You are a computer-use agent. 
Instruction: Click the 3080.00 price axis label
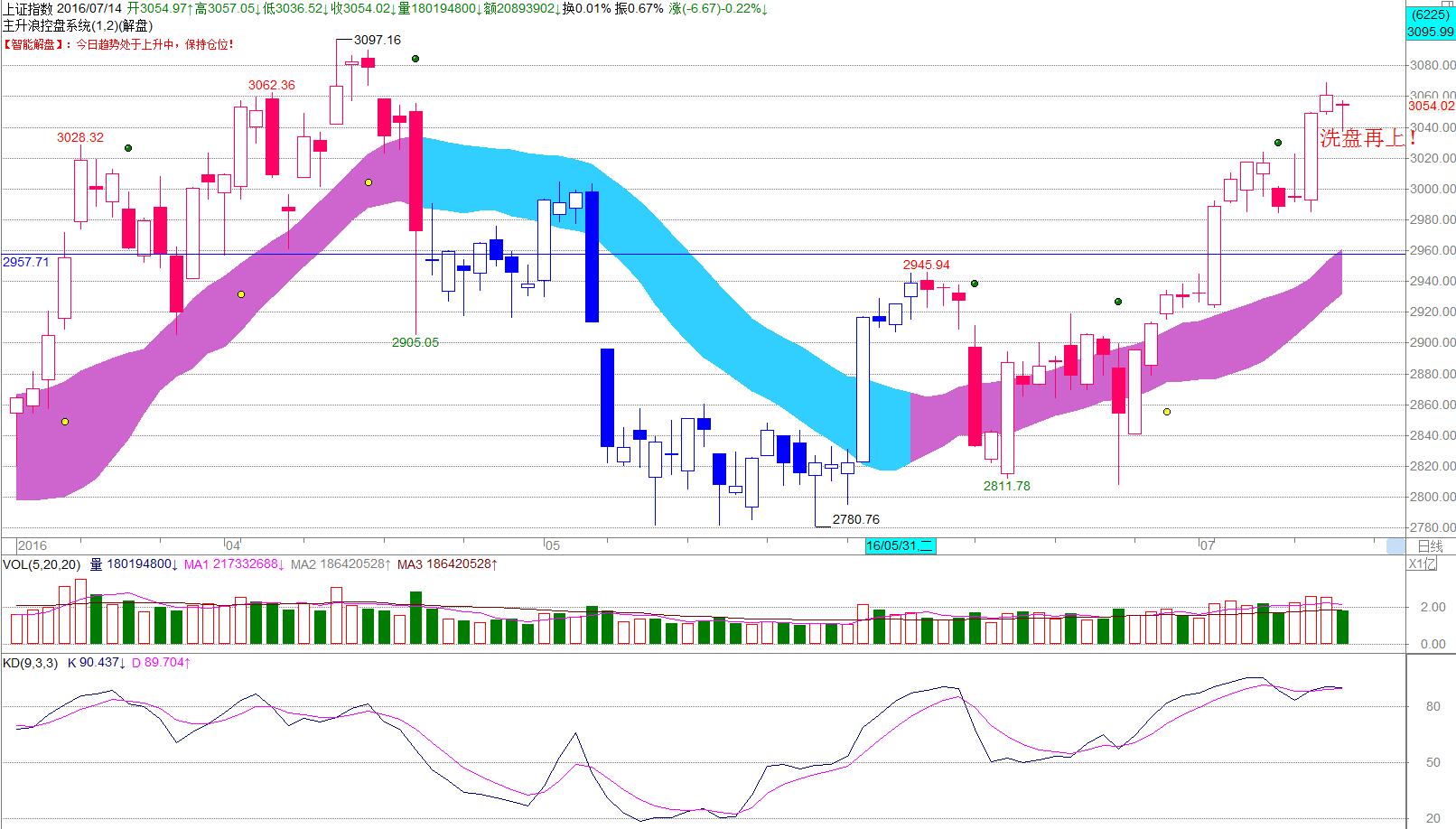click(1433, 65)
